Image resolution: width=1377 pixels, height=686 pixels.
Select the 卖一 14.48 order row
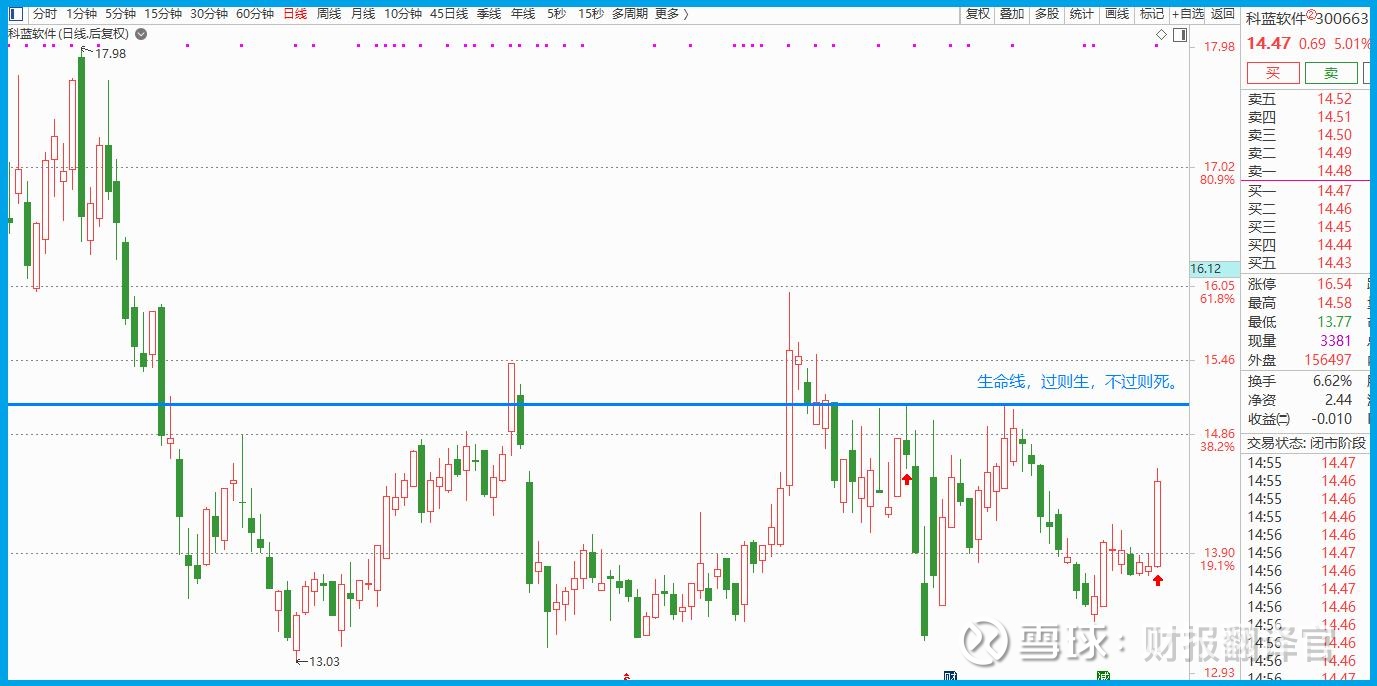(x=1307, y=171)
